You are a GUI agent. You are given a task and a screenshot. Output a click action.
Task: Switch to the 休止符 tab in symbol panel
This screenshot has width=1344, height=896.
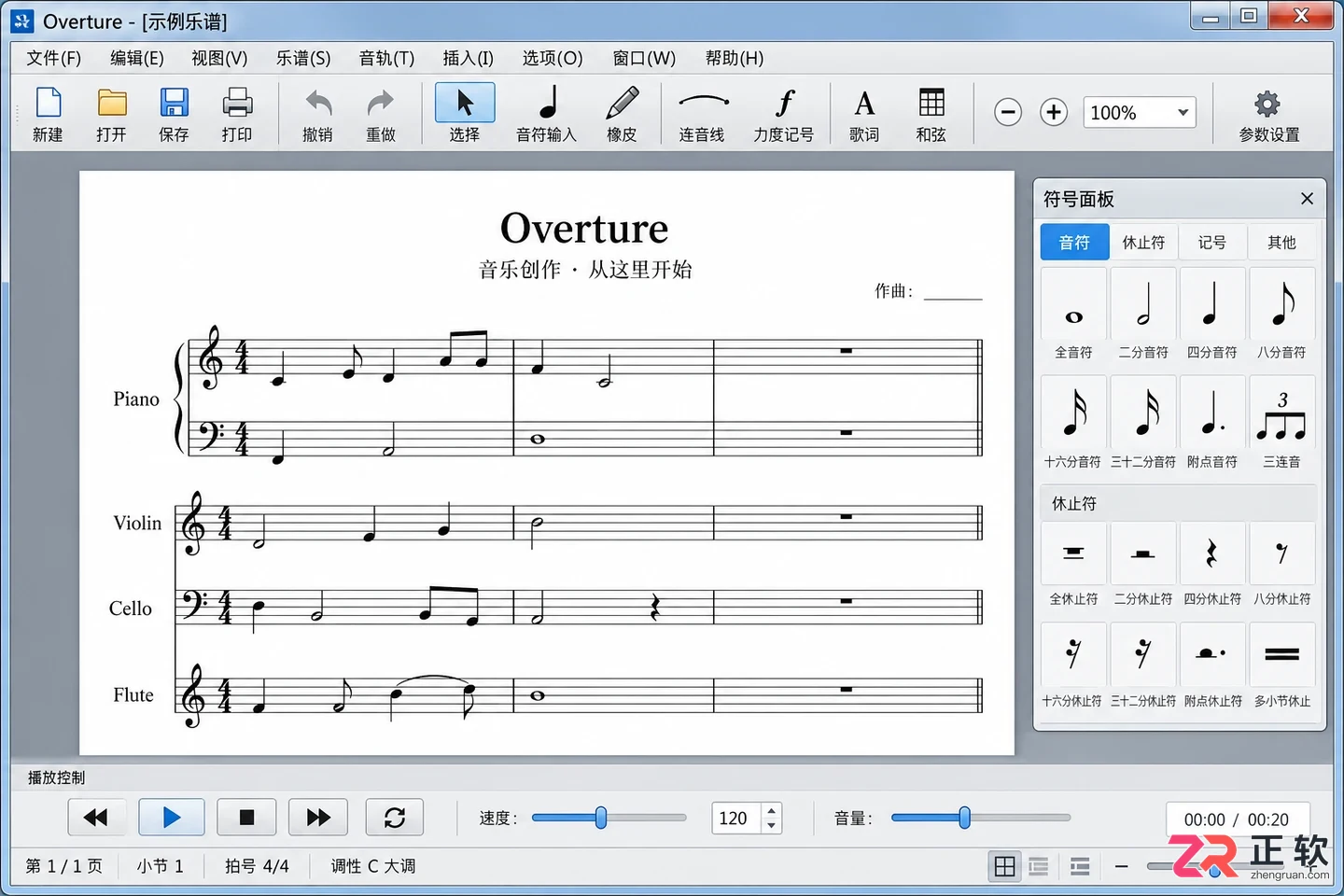pos(1143,243)
